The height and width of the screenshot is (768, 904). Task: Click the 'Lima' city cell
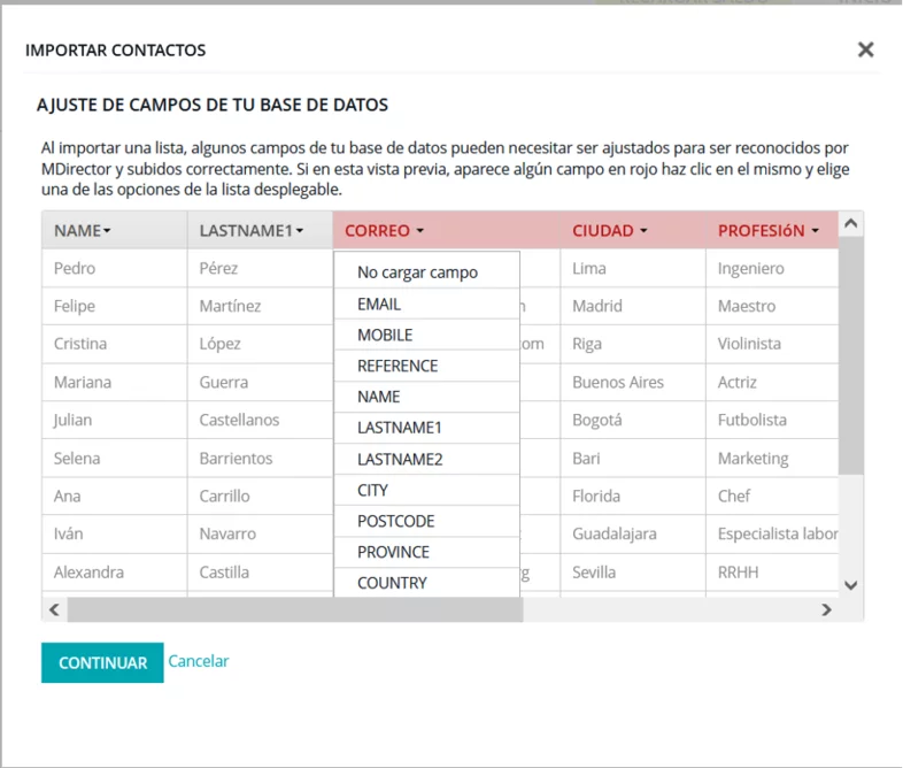[x=632, y=268]
